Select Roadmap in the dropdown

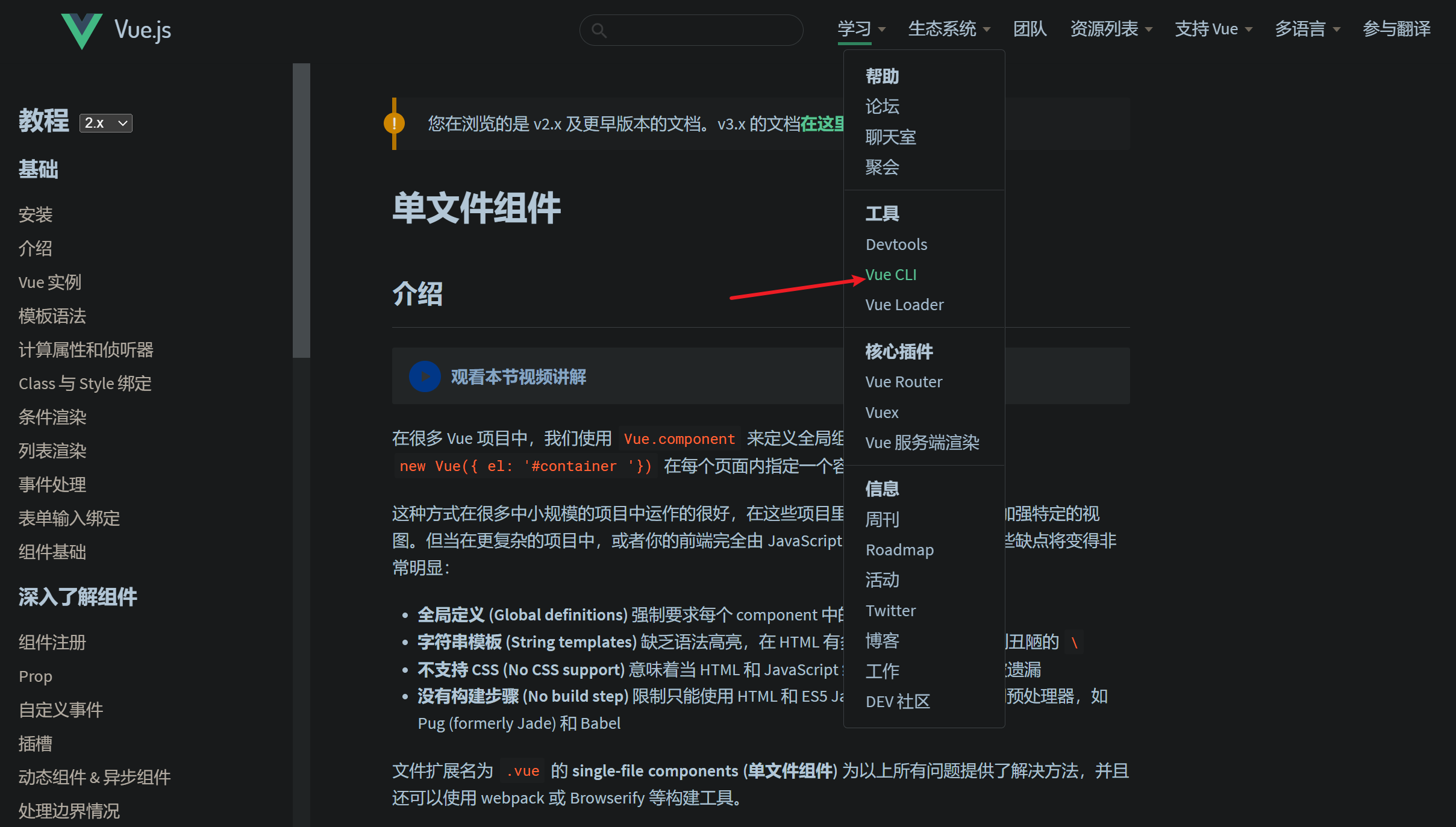tap(899, 550)
